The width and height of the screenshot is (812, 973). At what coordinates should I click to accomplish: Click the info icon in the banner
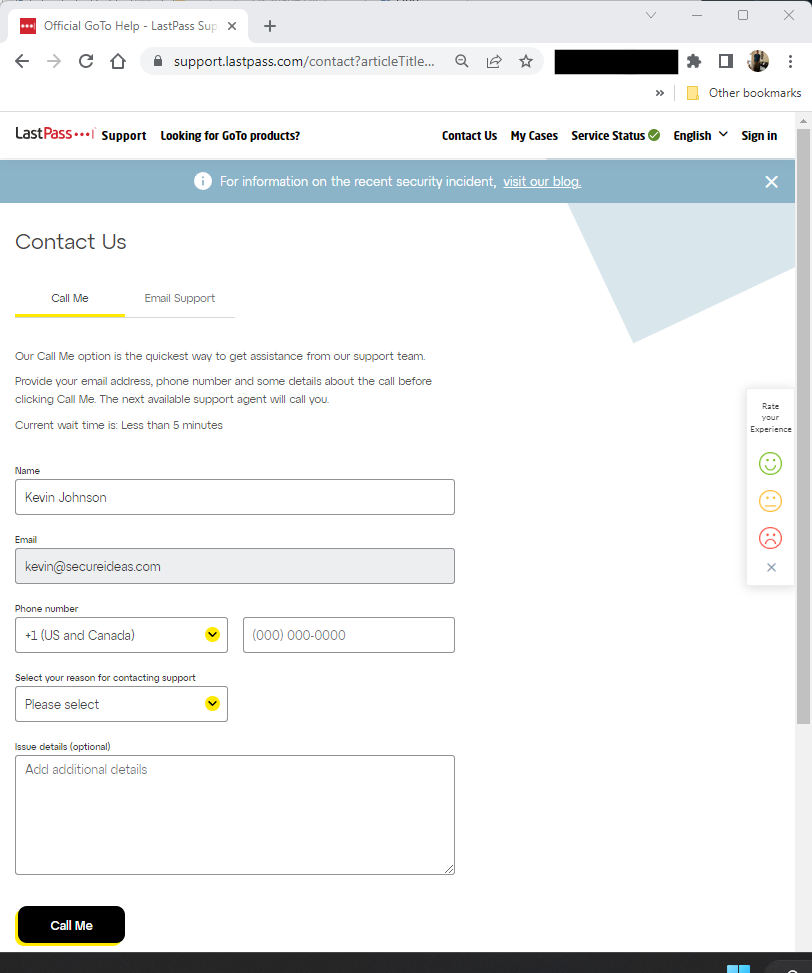203,181
